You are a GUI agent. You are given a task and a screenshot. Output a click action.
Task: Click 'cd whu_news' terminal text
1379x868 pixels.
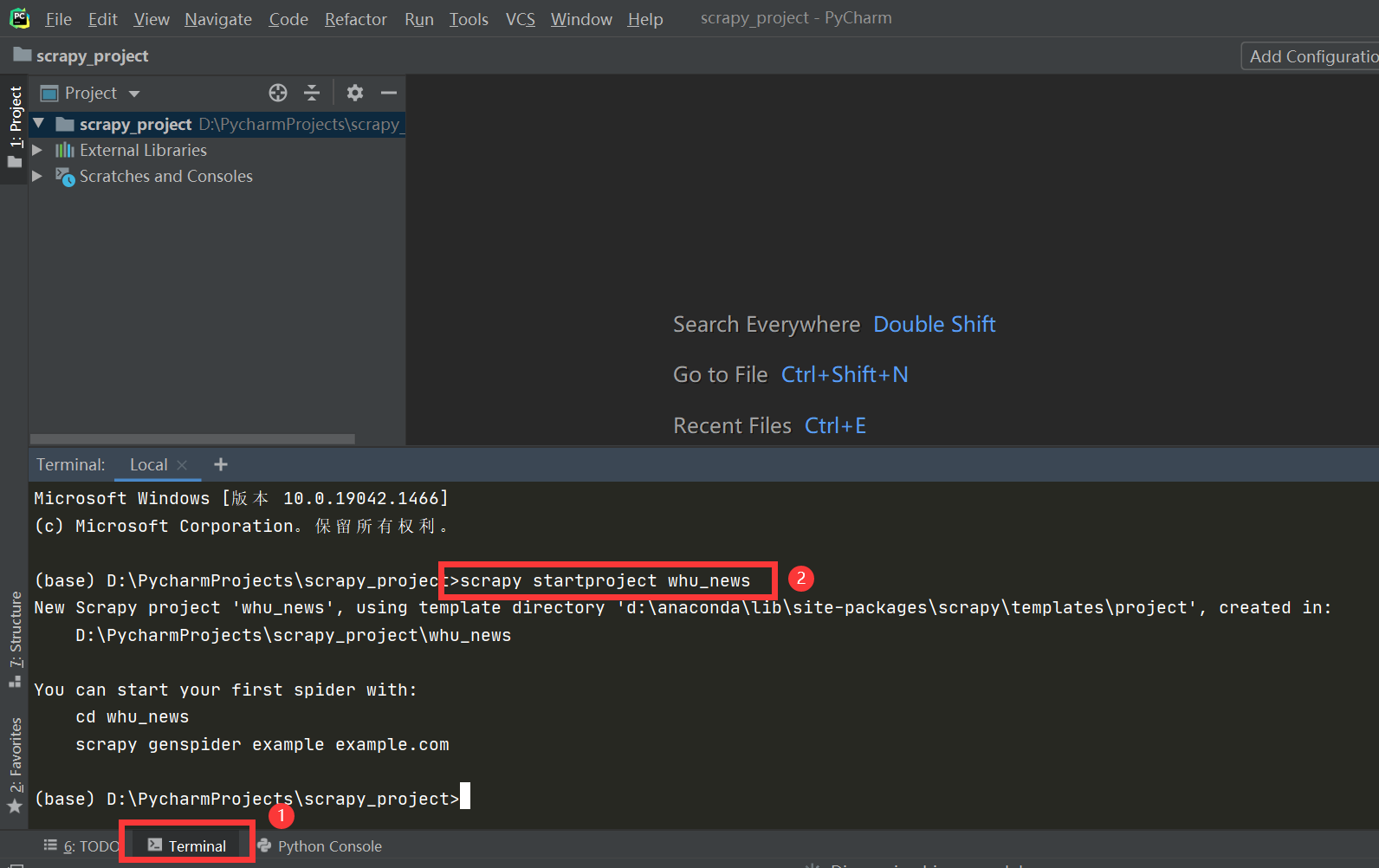[132, 717]
